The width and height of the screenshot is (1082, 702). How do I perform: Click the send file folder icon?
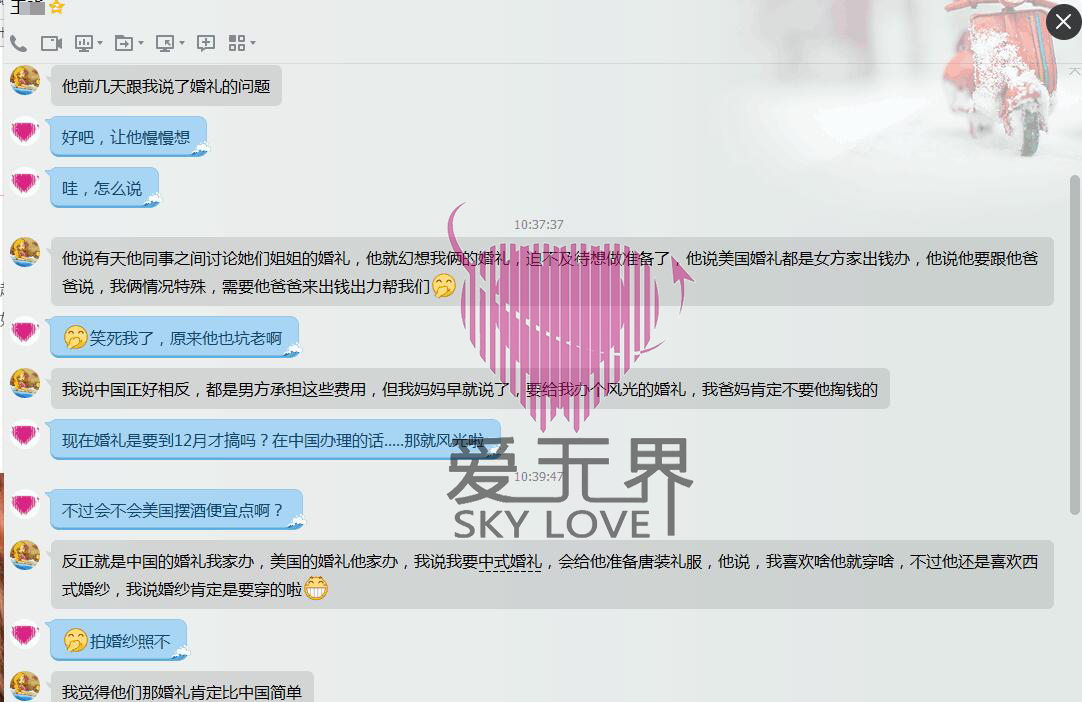[x=123, y=43]
